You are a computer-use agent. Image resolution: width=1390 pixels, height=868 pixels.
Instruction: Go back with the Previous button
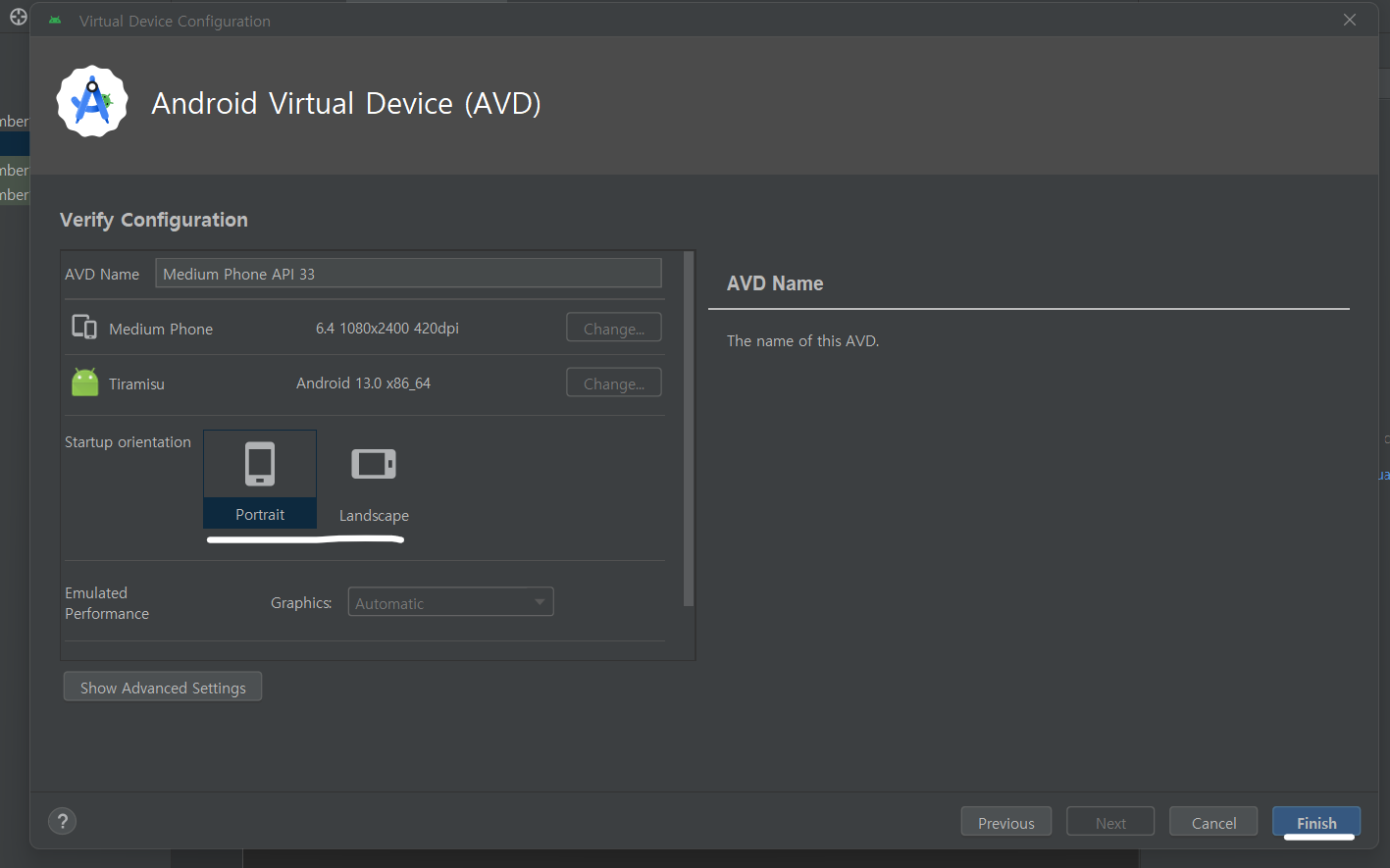pyautogui.click(x=1006, y=822)
